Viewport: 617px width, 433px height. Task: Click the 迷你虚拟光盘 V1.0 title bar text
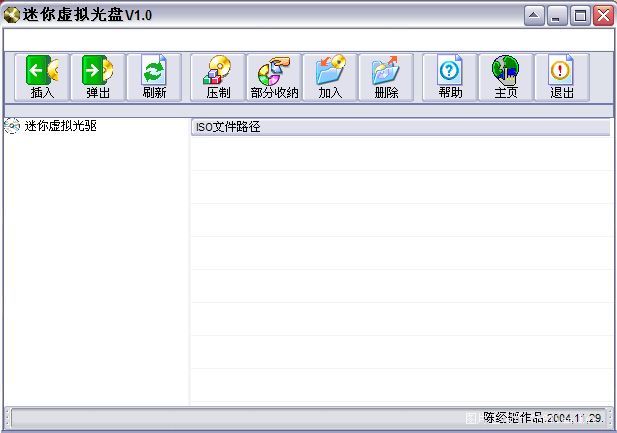[x=88, y=15]
